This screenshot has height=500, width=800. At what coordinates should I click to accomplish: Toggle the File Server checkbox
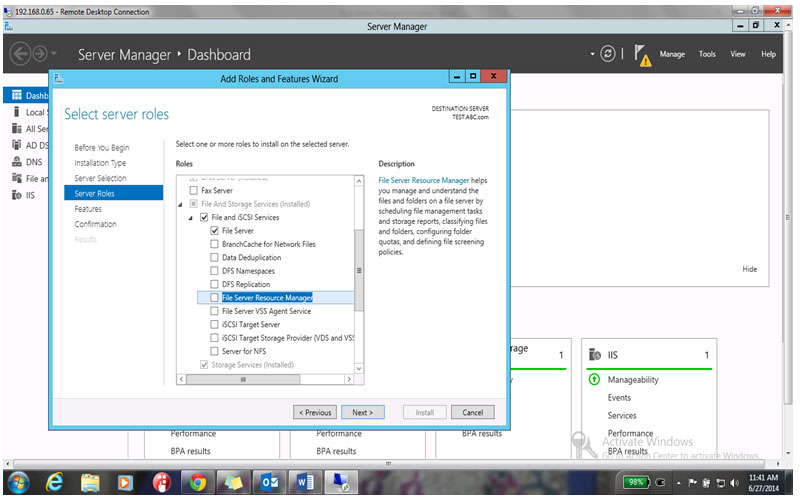(214, 231)
